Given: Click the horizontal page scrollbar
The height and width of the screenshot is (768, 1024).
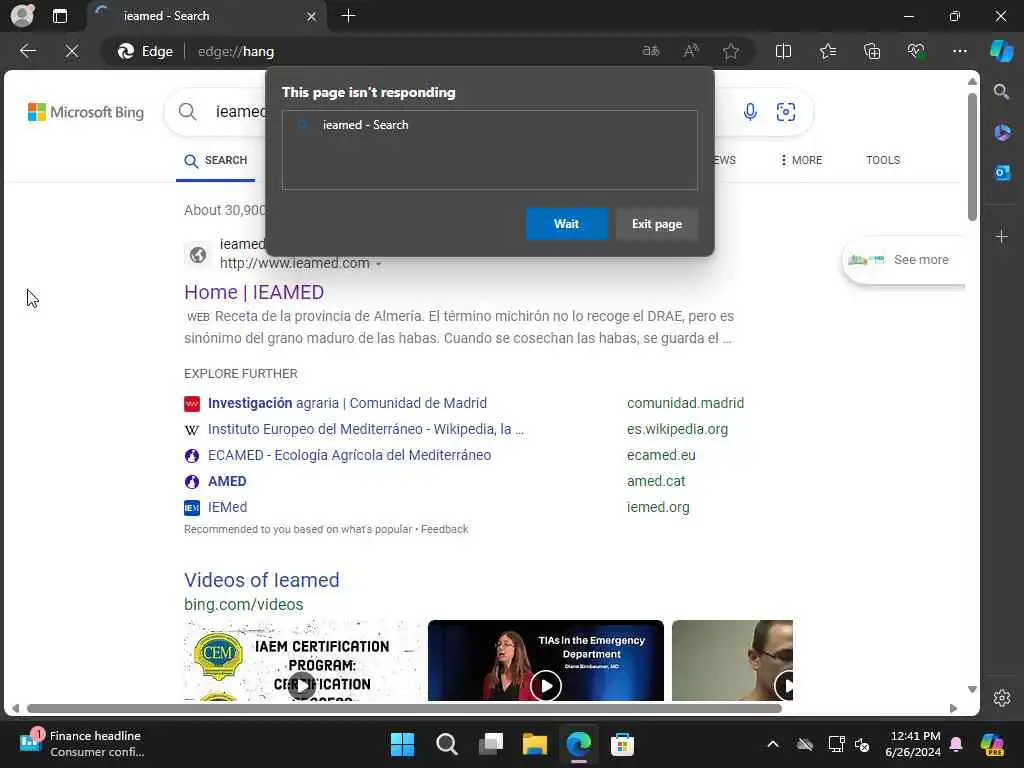Looking at the screenshot, I should [x=404, y=708].
